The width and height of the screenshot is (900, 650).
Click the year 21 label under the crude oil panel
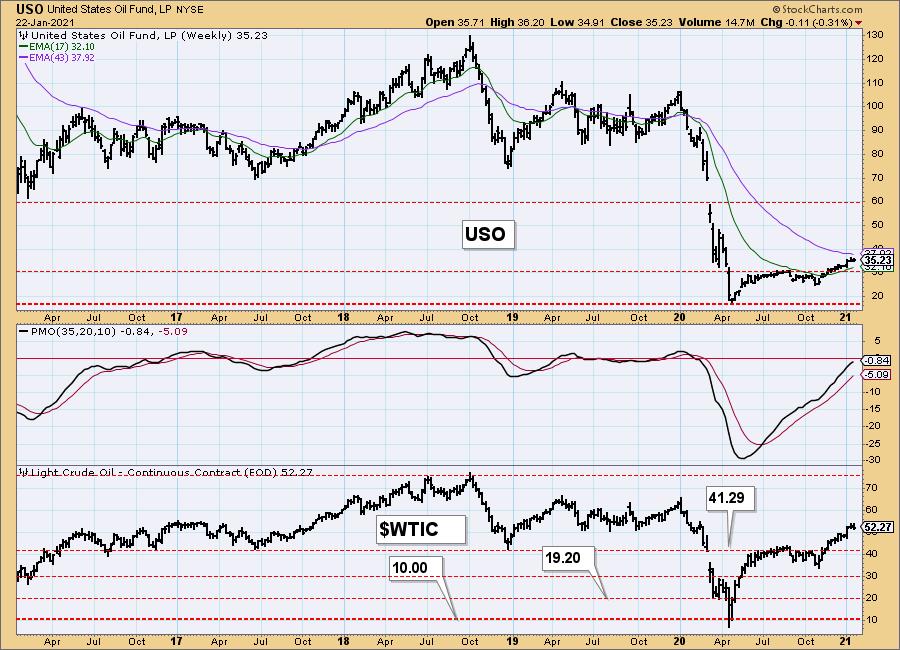point(845,641)
